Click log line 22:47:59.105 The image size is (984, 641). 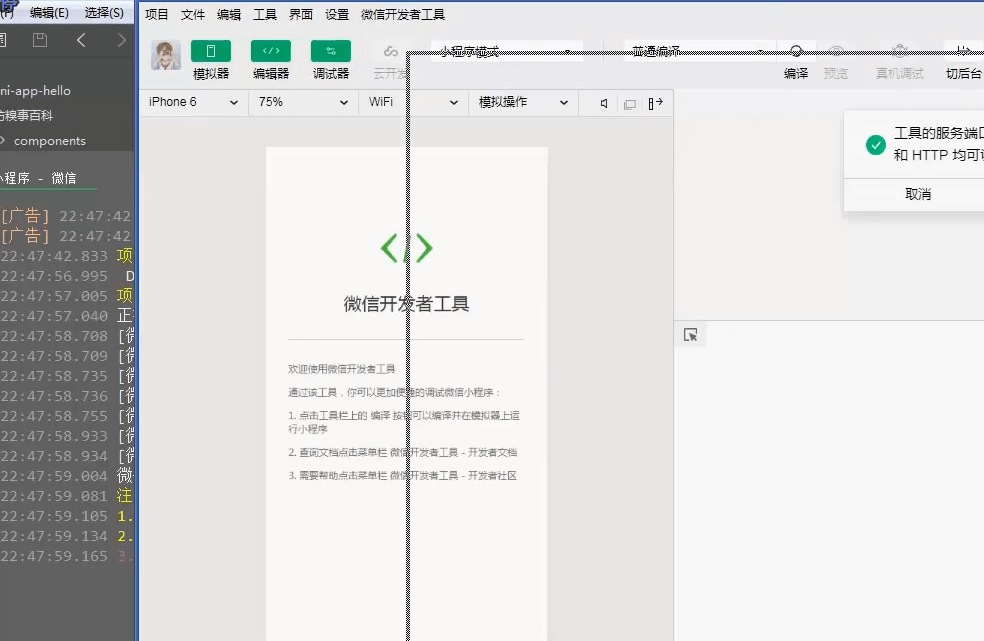click(x=67, y=516)
